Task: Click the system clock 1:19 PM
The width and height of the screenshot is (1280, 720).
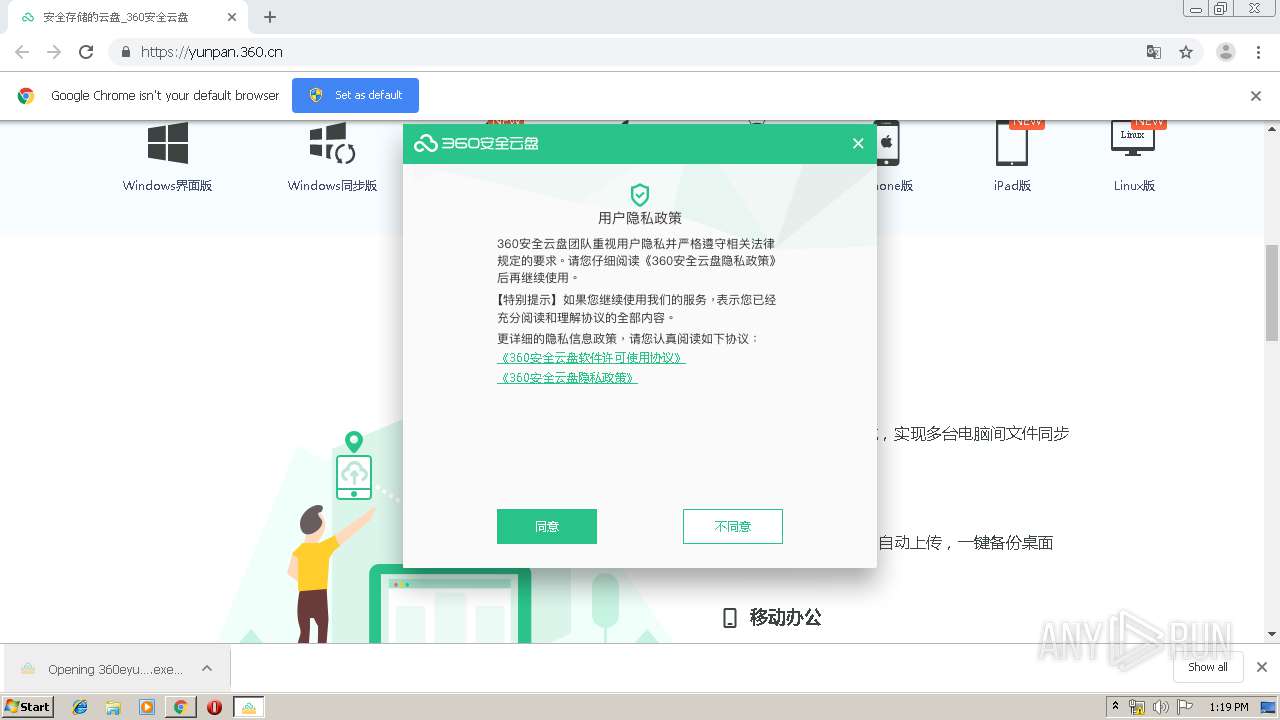Action: coord(1229,707)
